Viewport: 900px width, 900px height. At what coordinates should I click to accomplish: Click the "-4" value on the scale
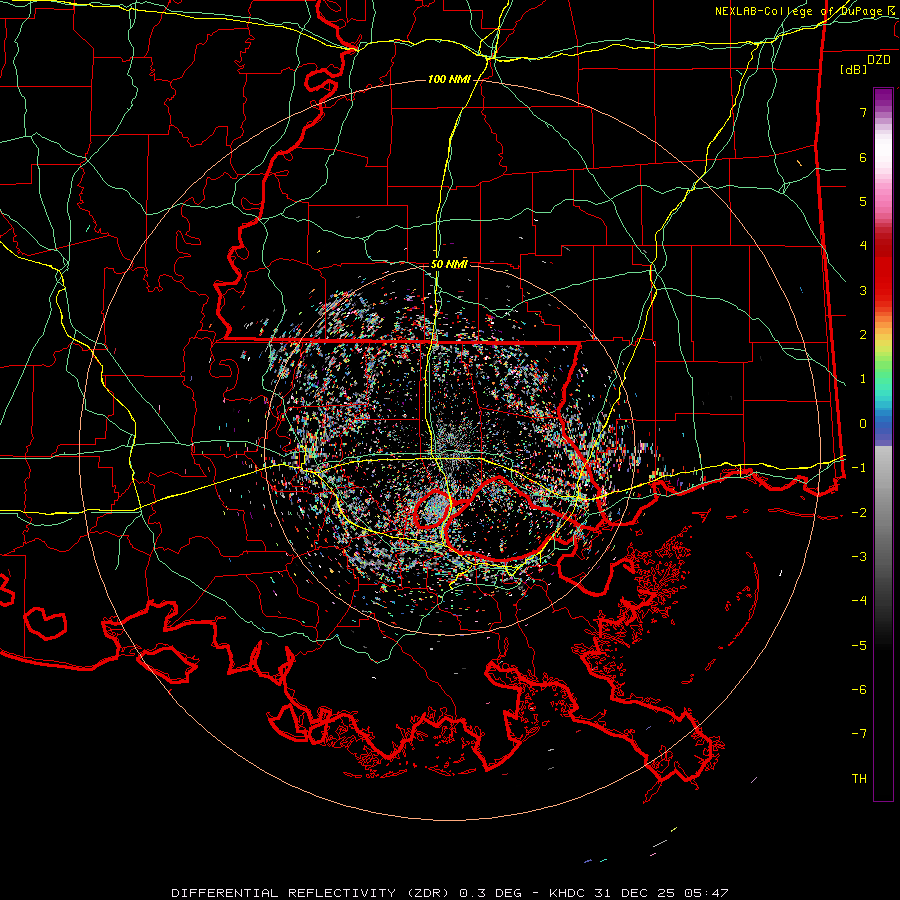[x=859, y=600]
